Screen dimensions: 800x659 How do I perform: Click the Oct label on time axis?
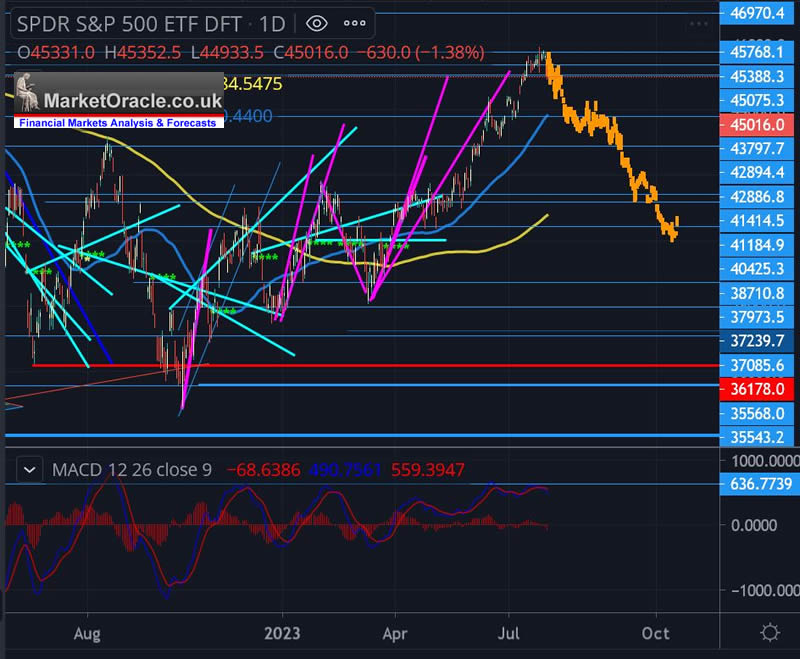656,632
